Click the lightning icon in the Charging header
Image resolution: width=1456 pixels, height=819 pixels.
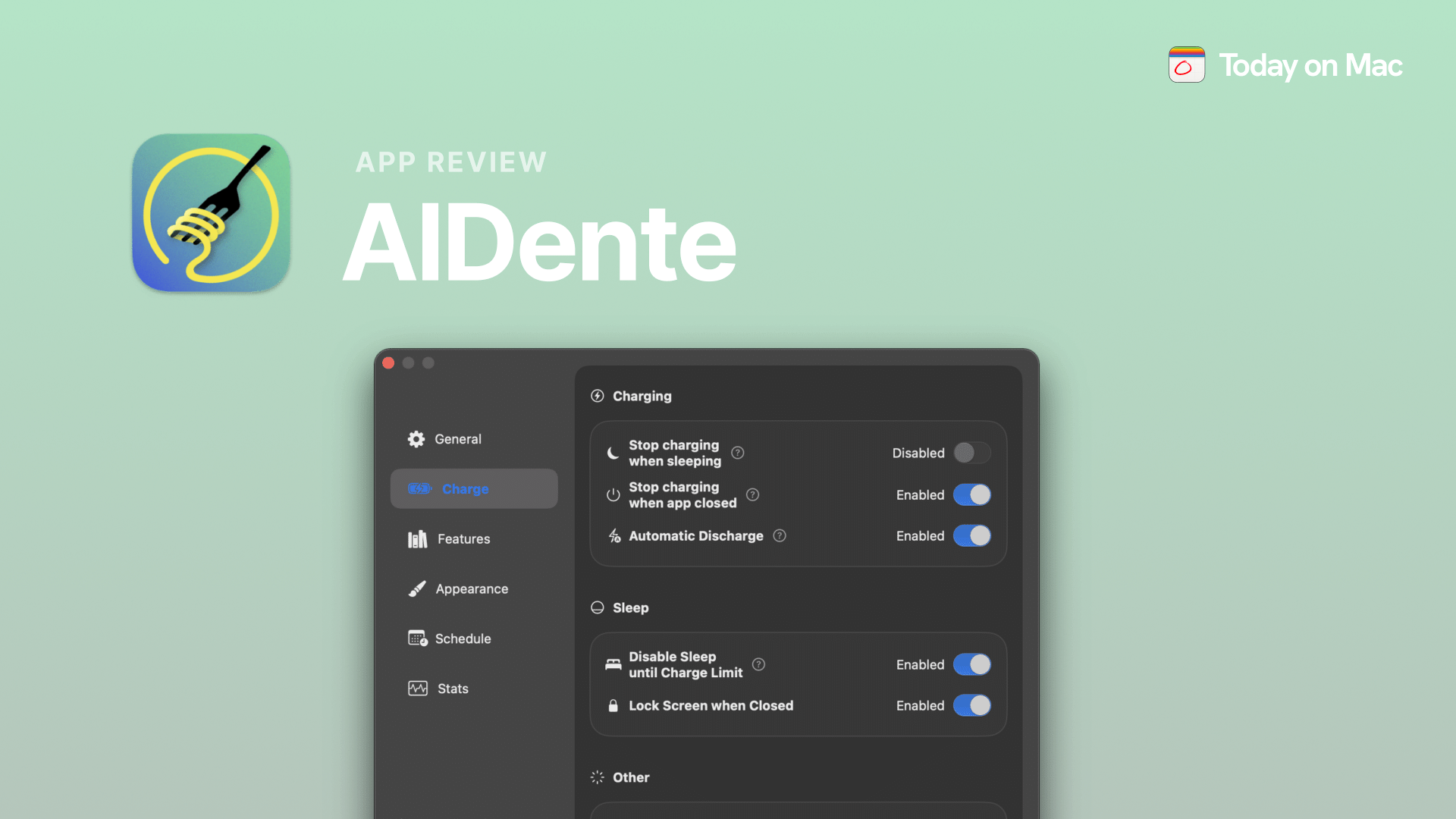point(598,396)
